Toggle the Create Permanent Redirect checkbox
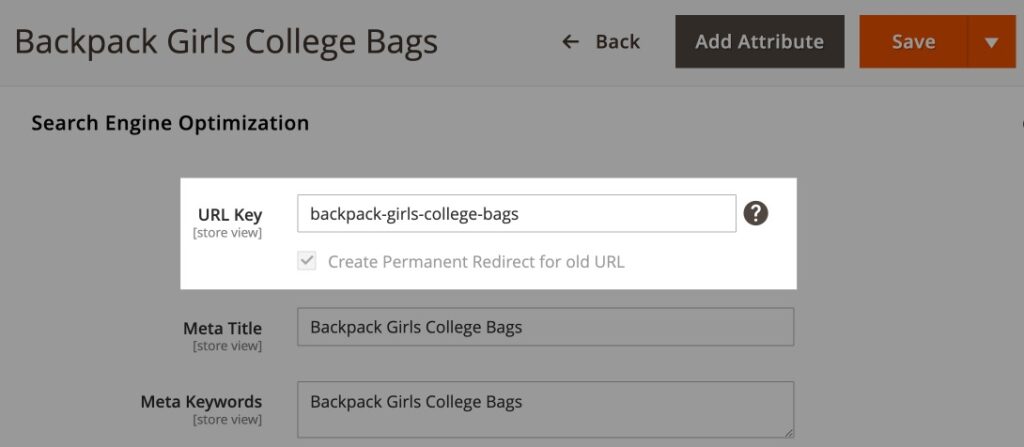 coord(306,261)
